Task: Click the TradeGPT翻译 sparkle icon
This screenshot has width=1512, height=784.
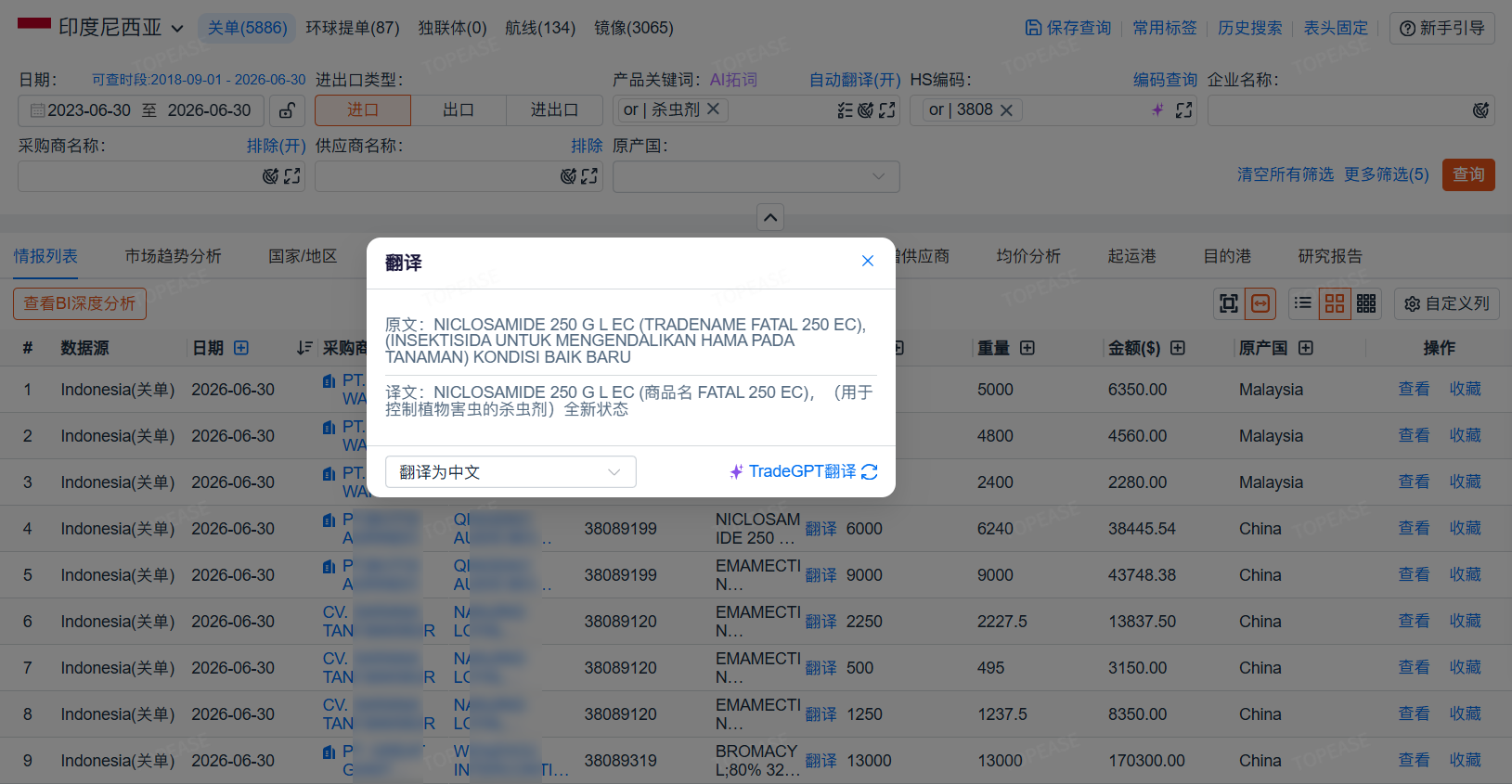Action: (736, 472)
